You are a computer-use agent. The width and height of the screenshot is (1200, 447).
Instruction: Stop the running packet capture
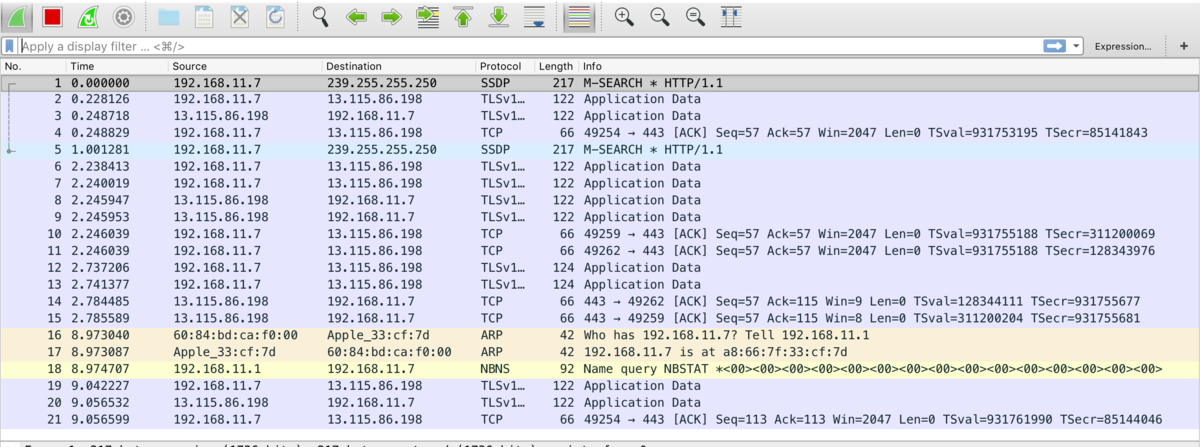(x=53, y=16)
